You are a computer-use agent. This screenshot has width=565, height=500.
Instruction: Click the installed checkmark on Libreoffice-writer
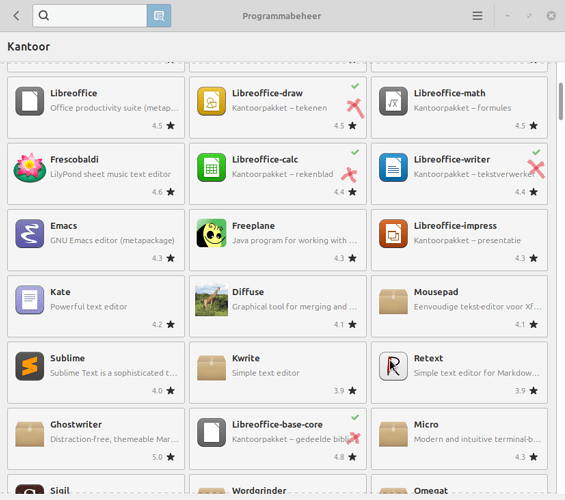536,152
